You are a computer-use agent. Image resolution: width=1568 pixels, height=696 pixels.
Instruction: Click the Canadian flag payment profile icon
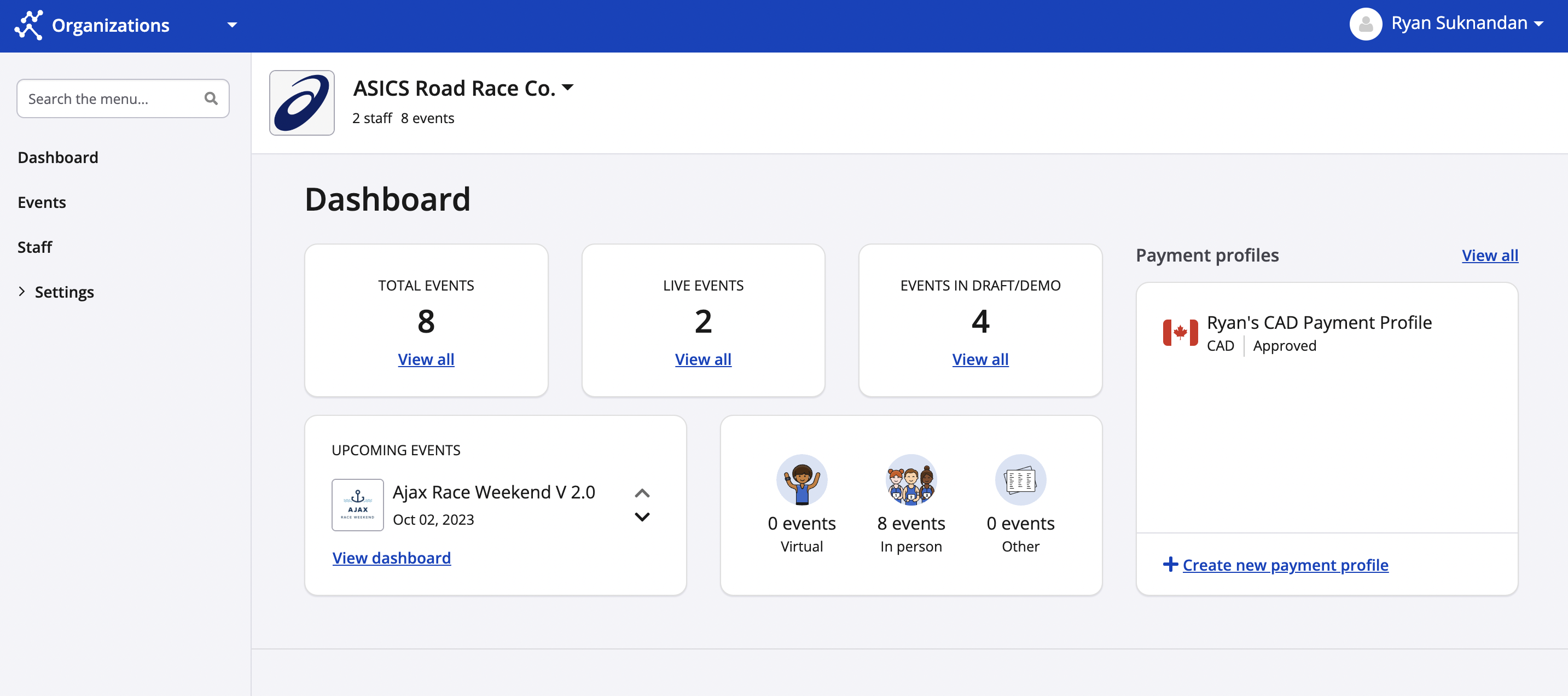tap(1180, 333)
